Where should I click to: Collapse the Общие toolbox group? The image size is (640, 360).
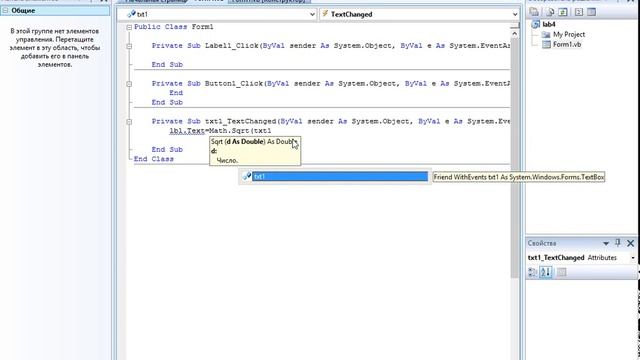5,11
